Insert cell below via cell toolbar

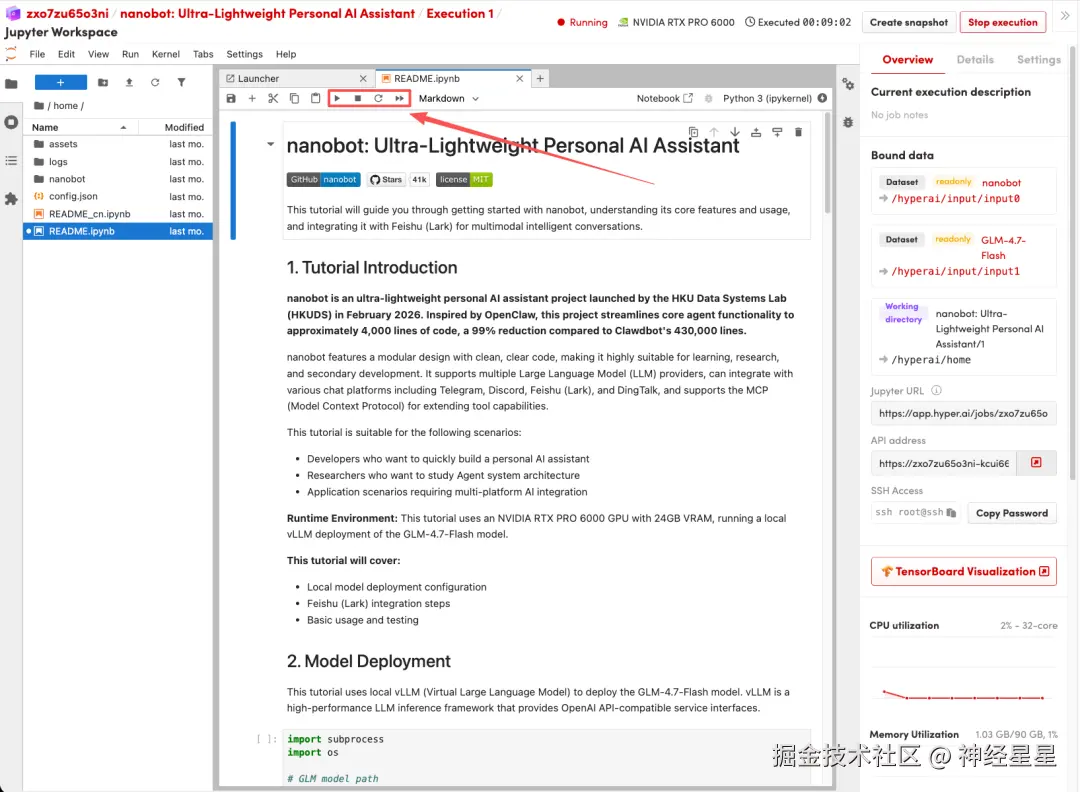(x=777, y=132)
